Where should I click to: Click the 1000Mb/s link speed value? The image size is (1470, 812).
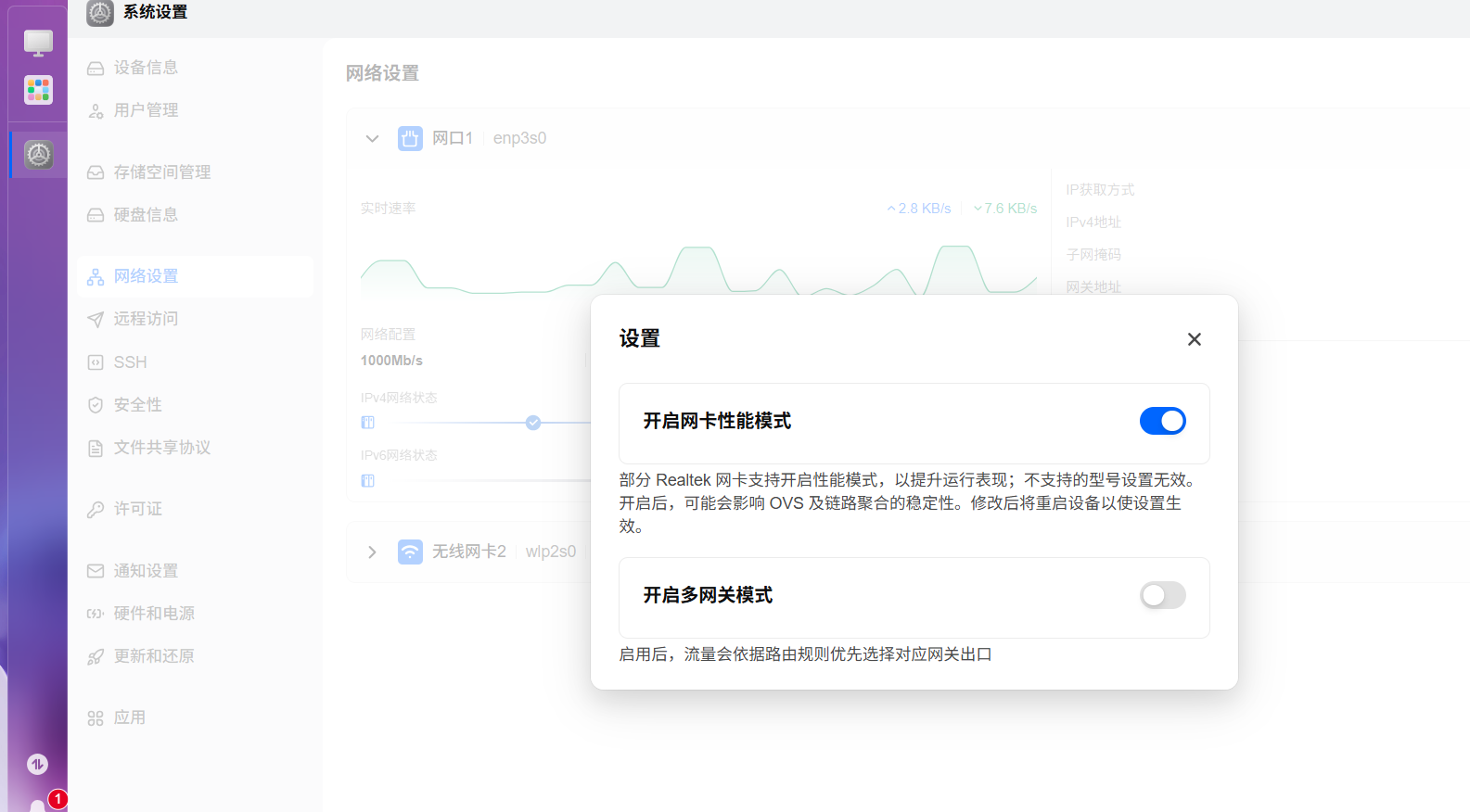click(391, 361)
